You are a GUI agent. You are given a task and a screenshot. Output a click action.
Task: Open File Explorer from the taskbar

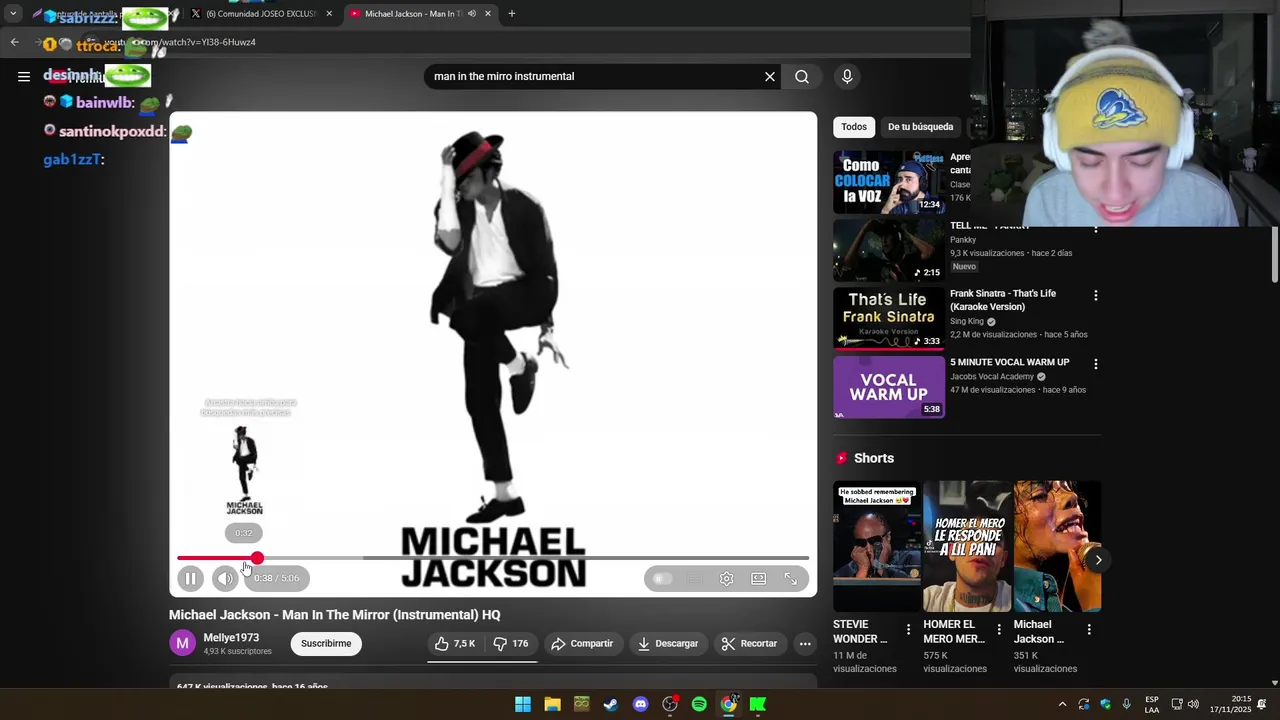(552, 705)
